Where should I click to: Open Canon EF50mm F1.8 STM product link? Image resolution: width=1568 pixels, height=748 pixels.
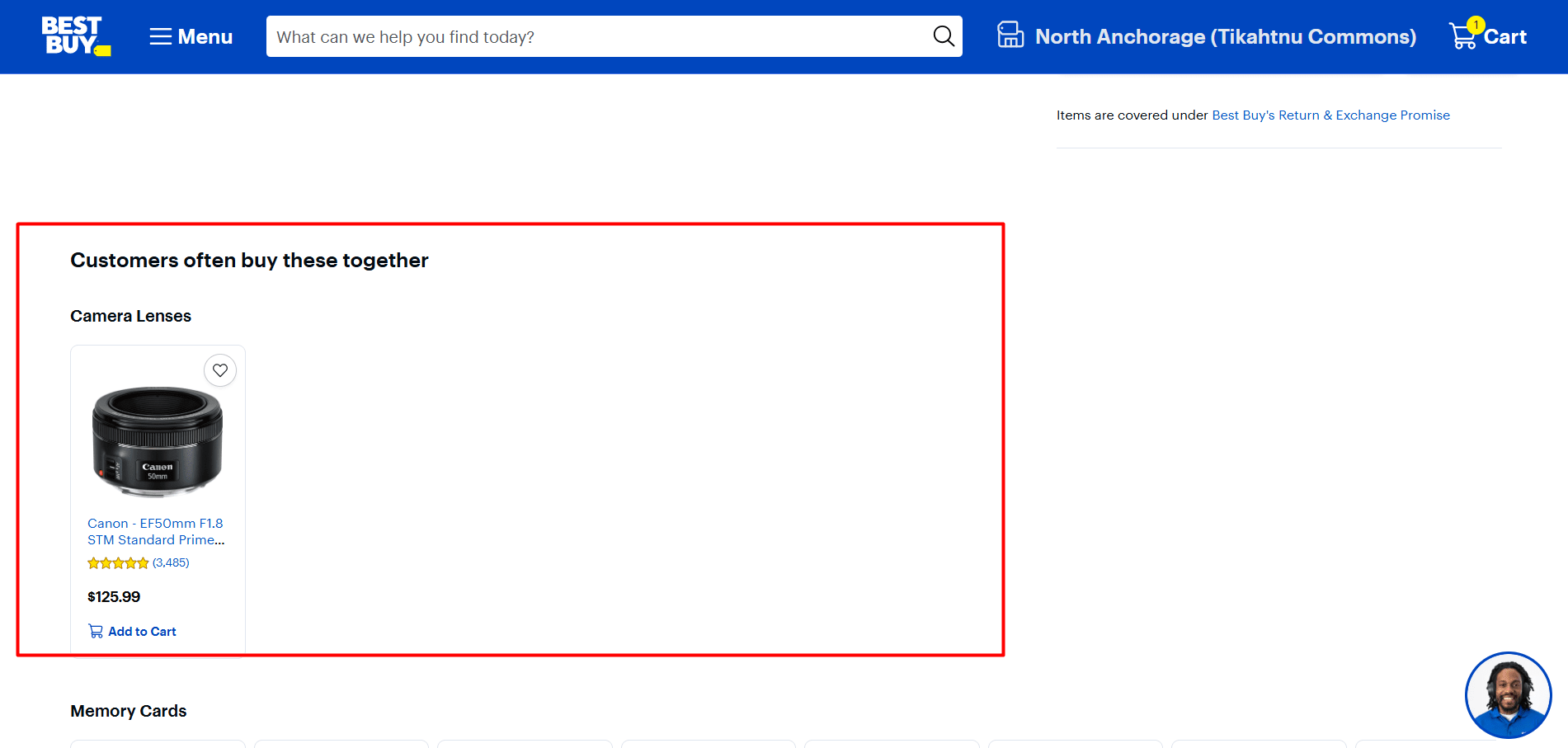(x=156, y=531)
